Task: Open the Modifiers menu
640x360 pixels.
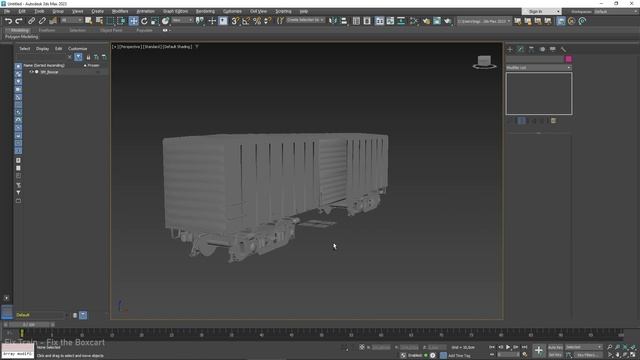Action: [120, 11]
